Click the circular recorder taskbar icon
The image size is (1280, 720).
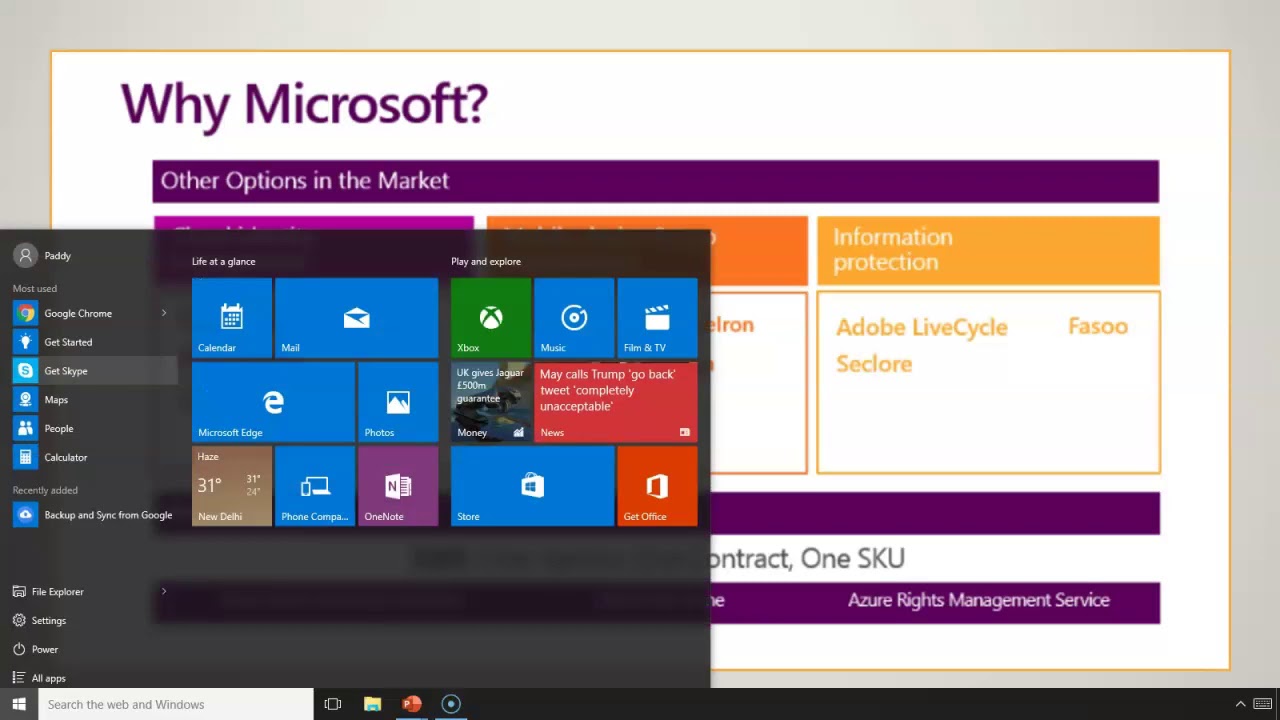click(450, 704)
